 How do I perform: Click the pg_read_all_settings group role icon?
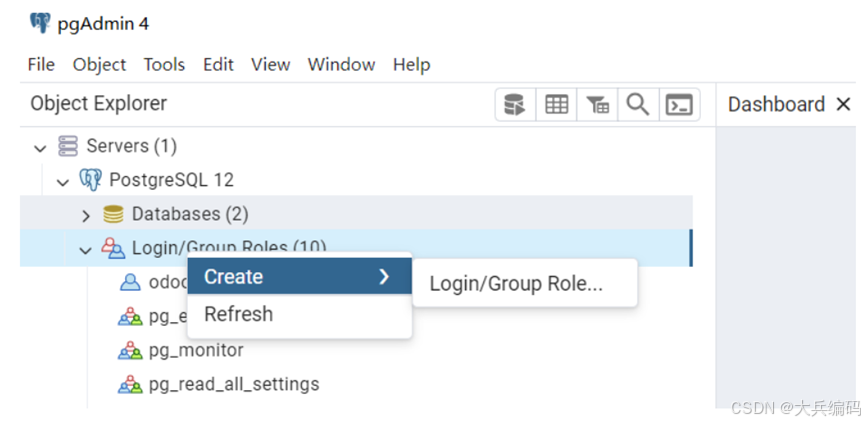130,384
